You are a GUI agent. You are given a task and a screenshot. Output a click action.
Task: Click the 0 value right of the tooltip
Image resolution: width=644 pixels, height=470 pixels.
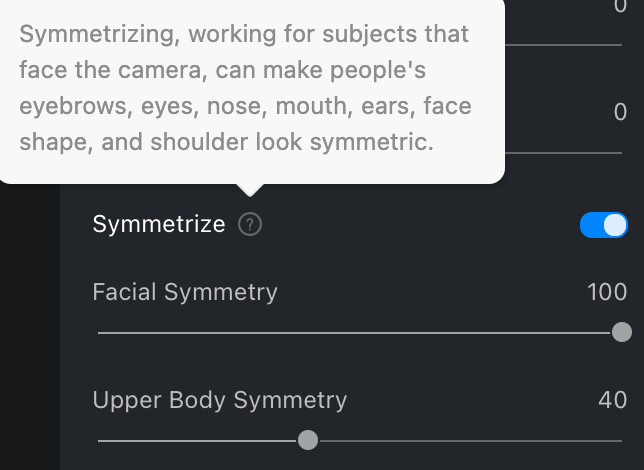pyautogui.click(x=620, y=112)
